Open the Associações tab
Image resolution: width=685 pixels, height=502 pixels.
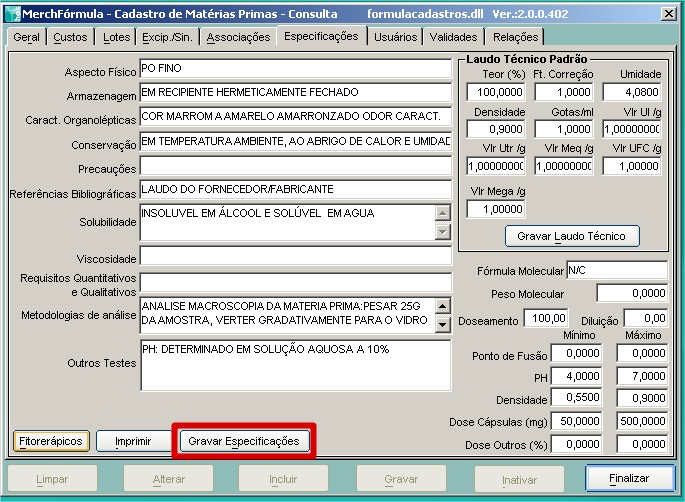[x=238, y=37]
